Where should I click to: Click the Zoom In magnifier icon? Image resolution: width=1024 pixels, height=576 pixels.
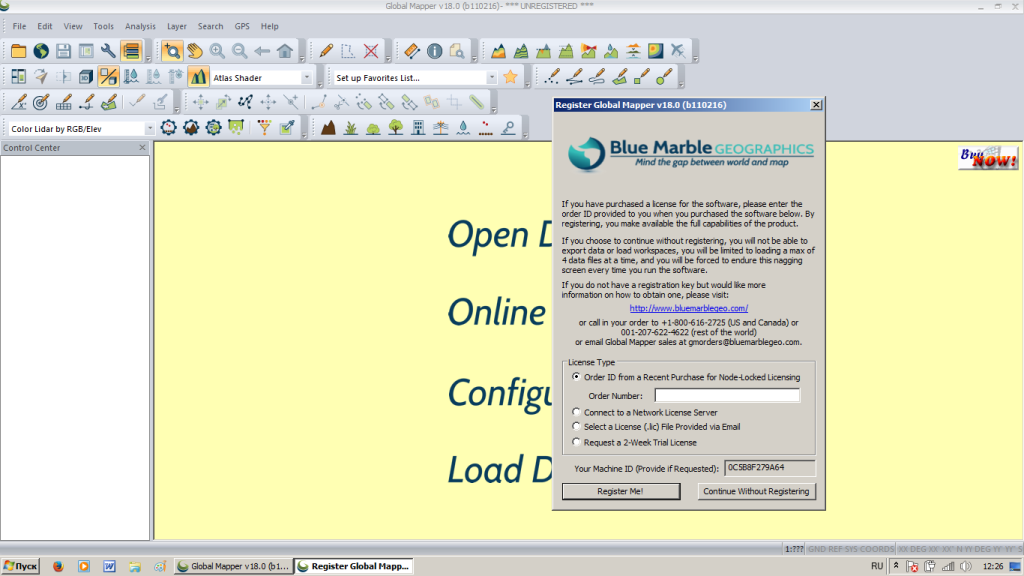click(x=217, y=51)
